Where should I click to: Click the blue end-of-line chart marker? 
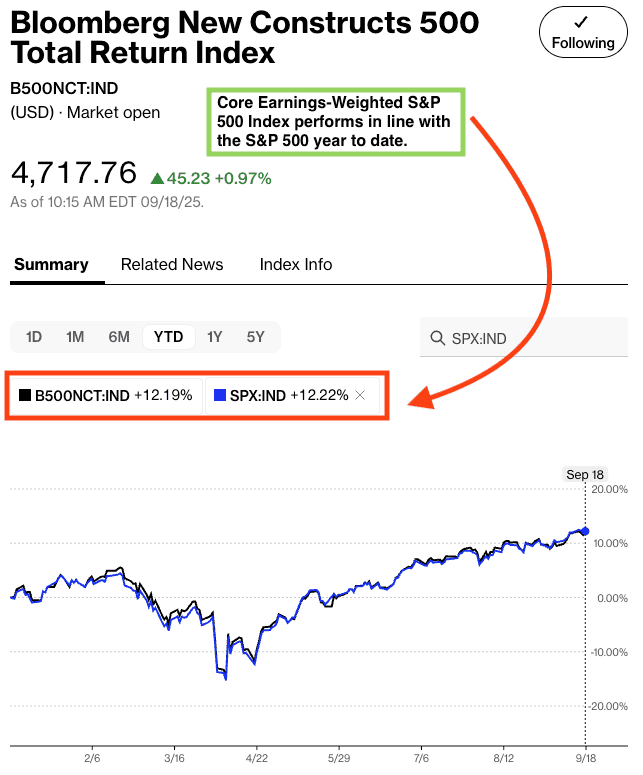(x=585, y=531)
